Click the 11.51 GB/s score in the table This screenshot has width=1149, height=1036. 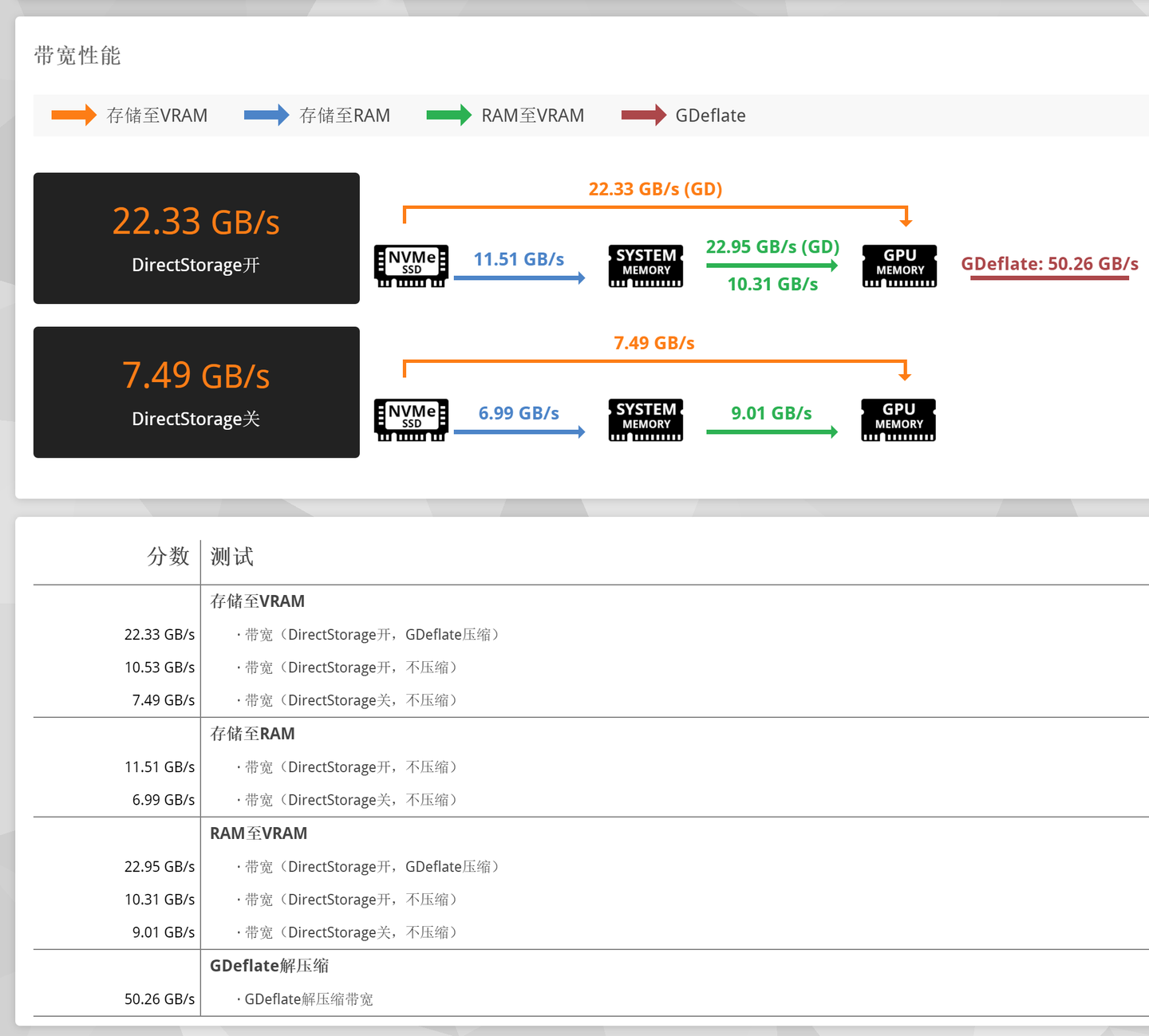click(160, 767)
